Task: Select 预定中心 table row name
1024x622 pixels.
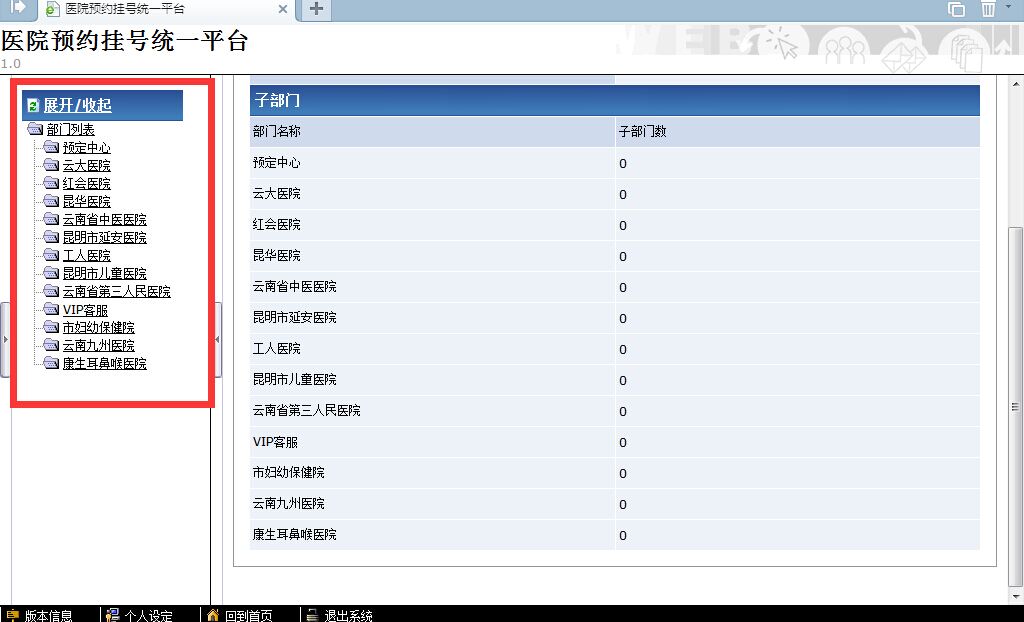Action: [x=276, y=163]
